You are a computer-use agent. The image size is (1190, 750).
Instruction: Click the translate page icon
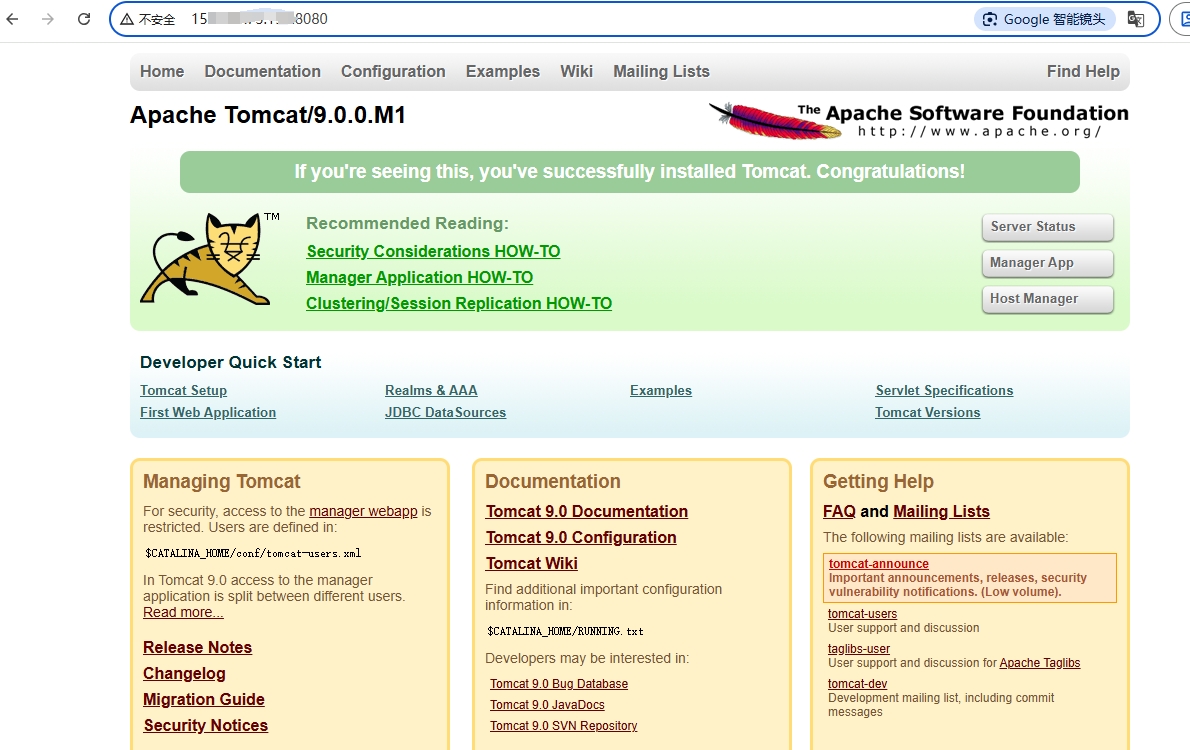click(1135, 19)
